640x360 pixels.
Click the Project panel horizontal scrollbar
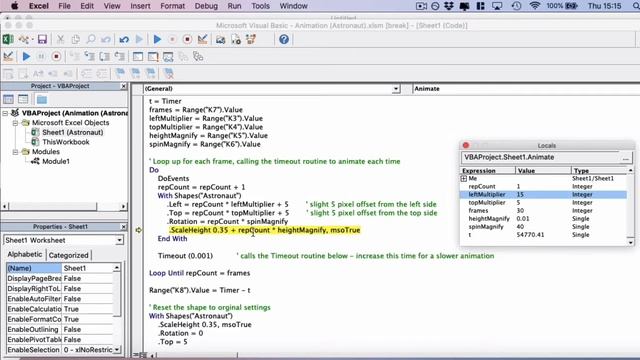pyautogui.click(x=64, y=207)
